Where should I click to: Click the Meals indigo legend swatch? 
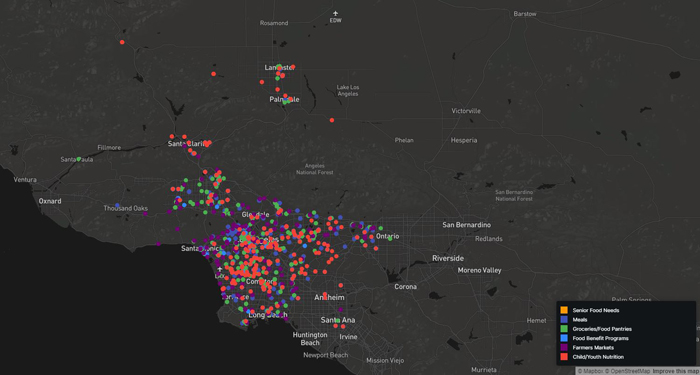tap(564, 320)
